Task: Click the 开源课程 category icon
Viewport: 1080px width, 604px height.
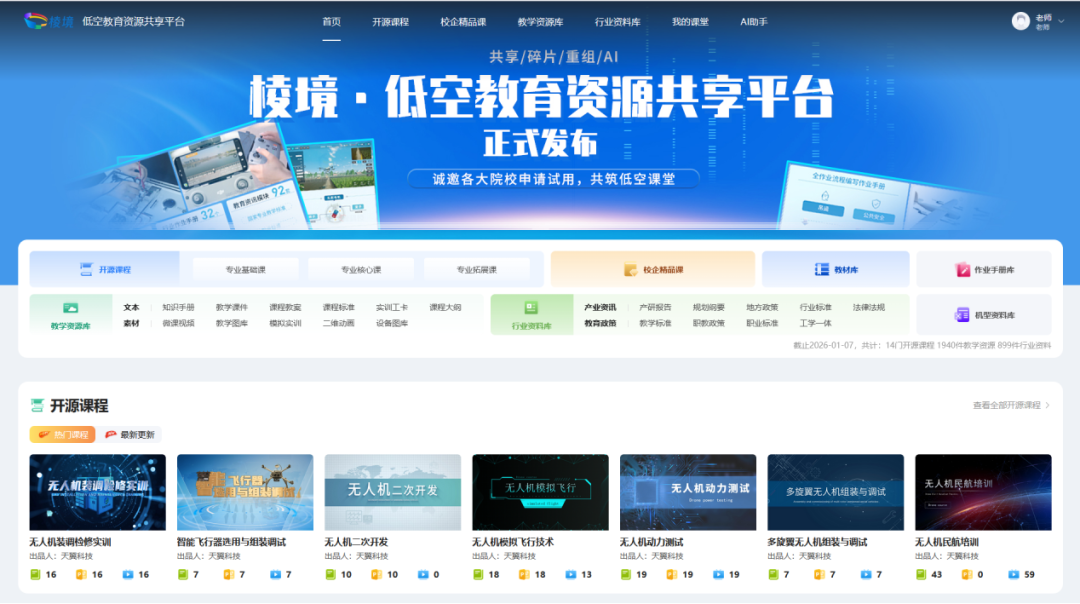Action: 86,270
